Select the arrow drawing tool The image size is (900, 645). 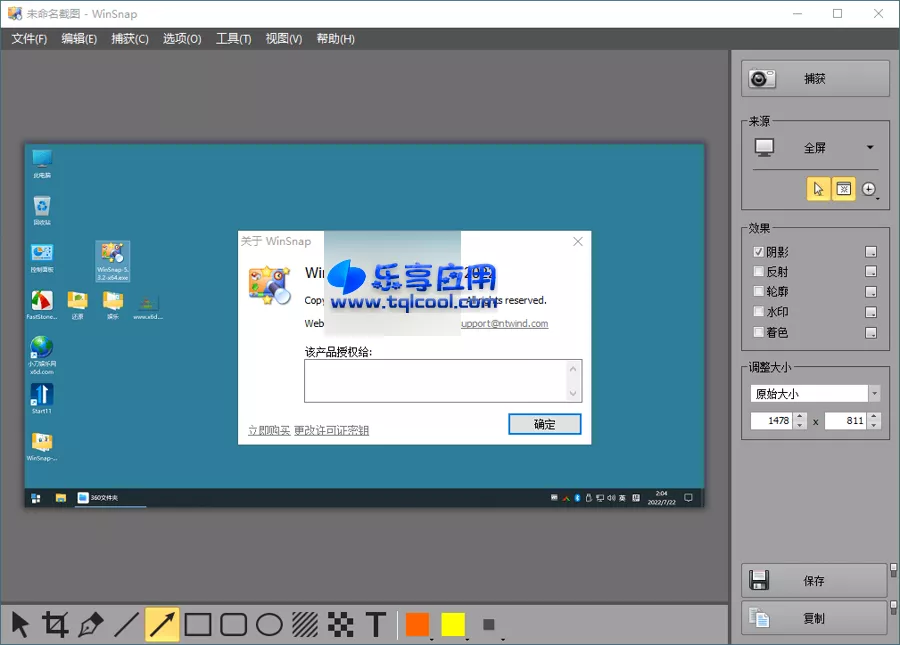(x=161, y=623)
